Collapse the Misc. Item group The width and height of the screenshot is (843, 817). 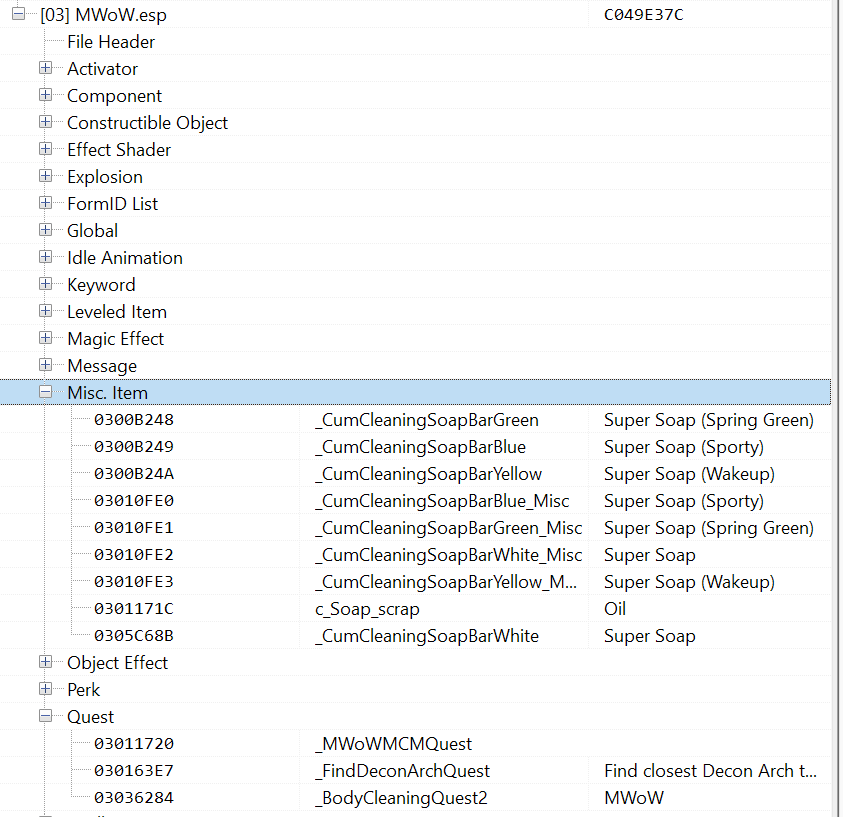coord(46,392)
